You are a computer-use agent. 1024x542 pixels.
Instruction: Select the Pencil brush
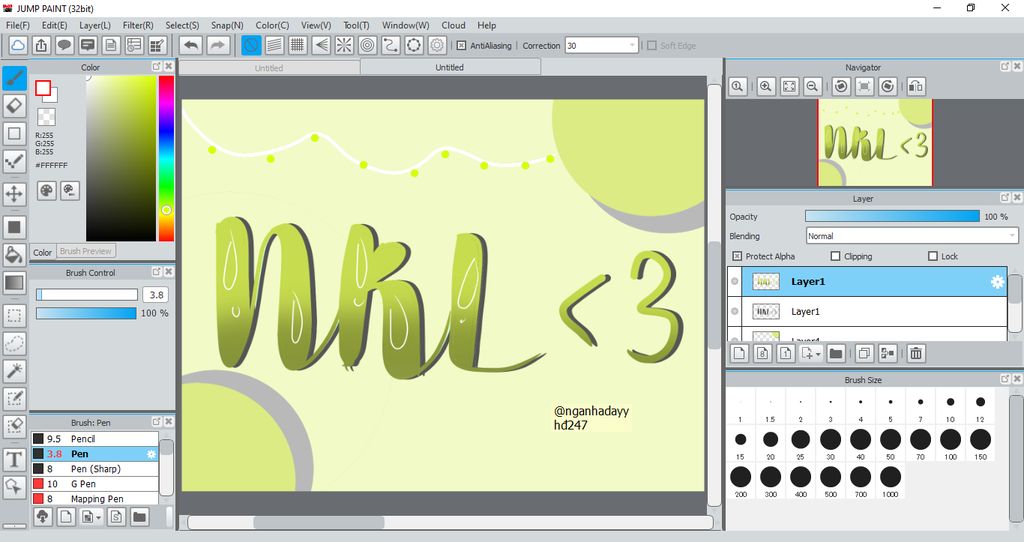coord(95,439)
